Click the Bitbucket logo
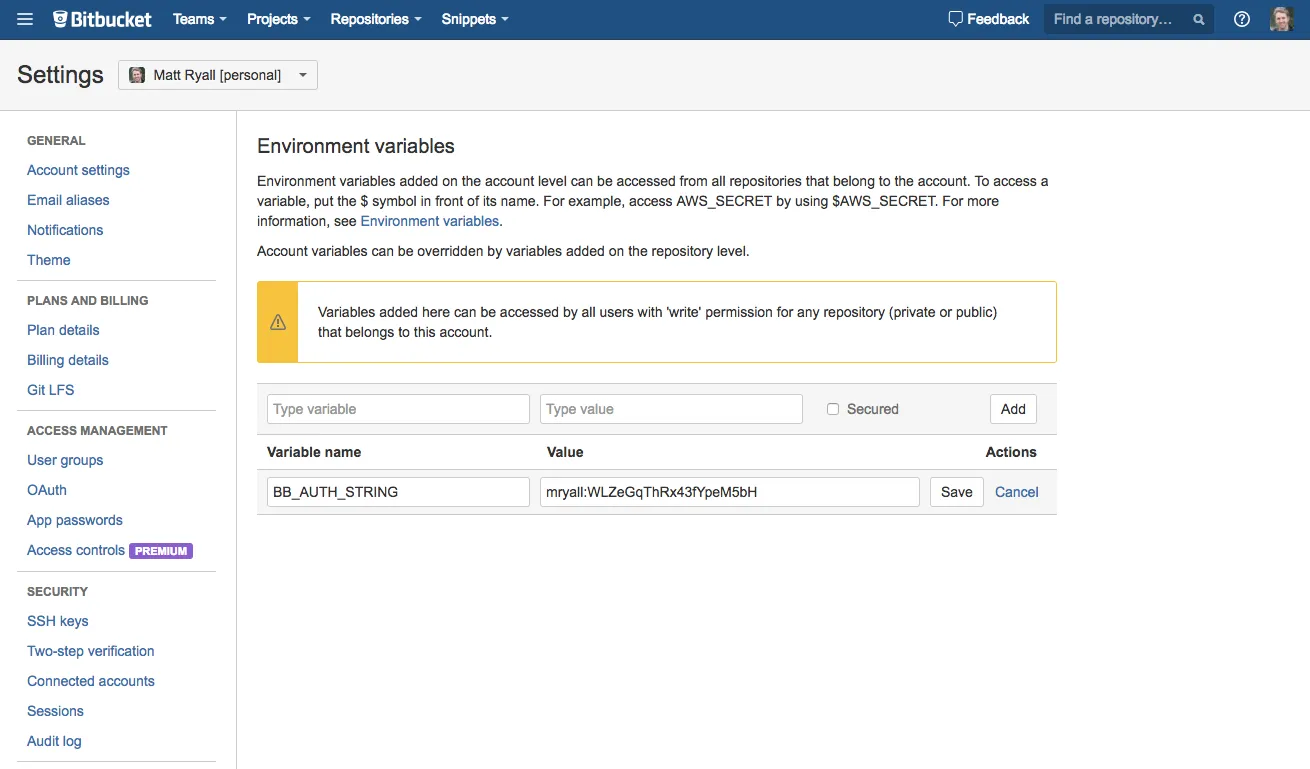This screenshot has width=1310, height=769. pyautogui.click(x=102, y=19)
